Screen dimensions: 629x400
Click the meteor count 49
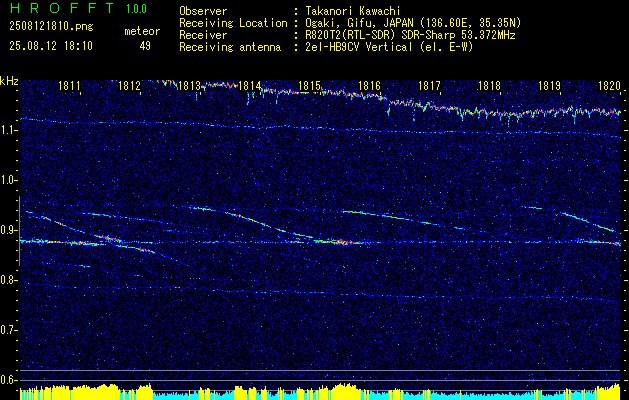(x=145, y=46)
